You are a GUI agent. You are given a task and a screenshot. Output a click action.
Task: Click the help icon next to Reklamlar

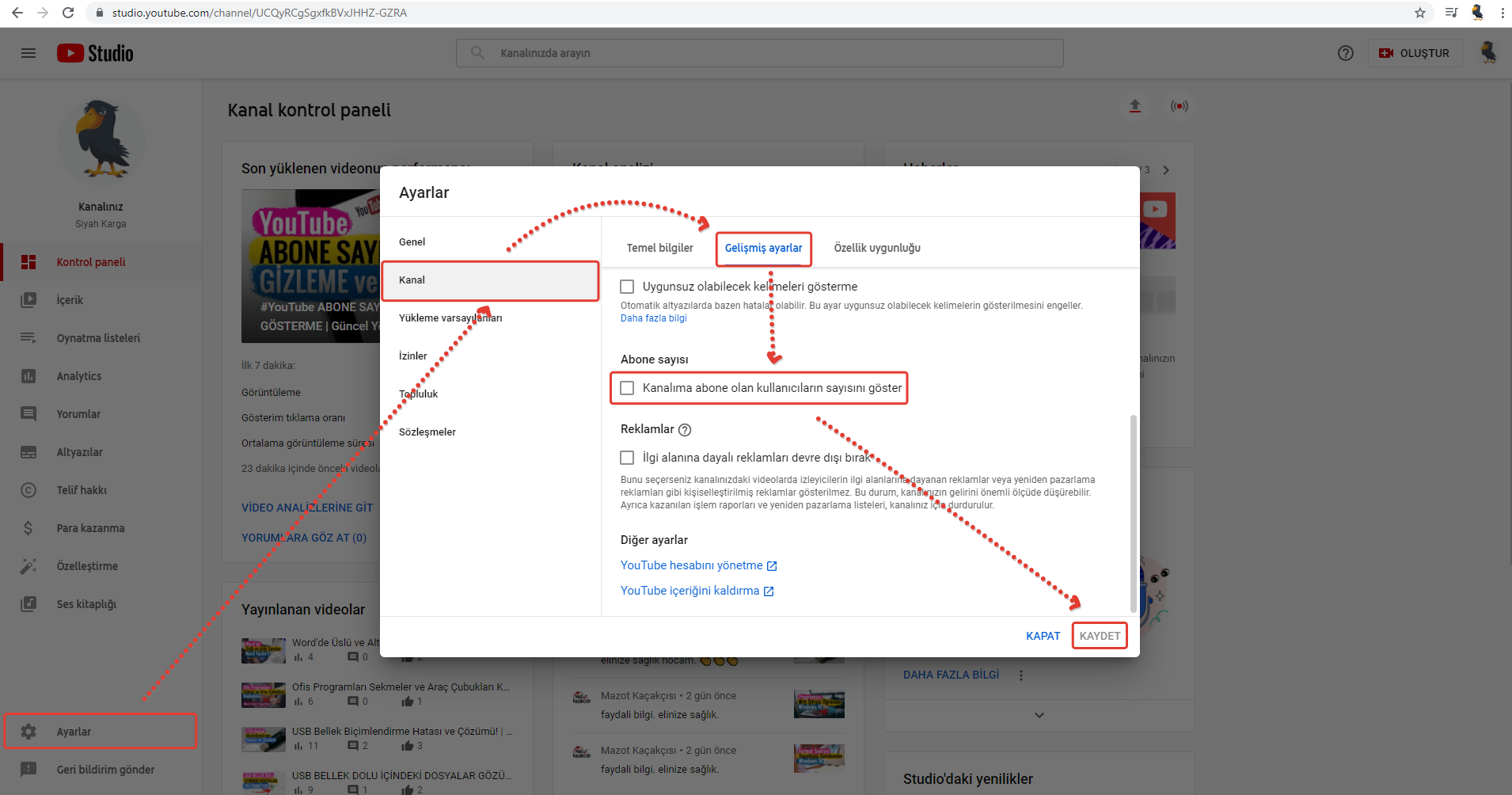click(x=685, y=430)
